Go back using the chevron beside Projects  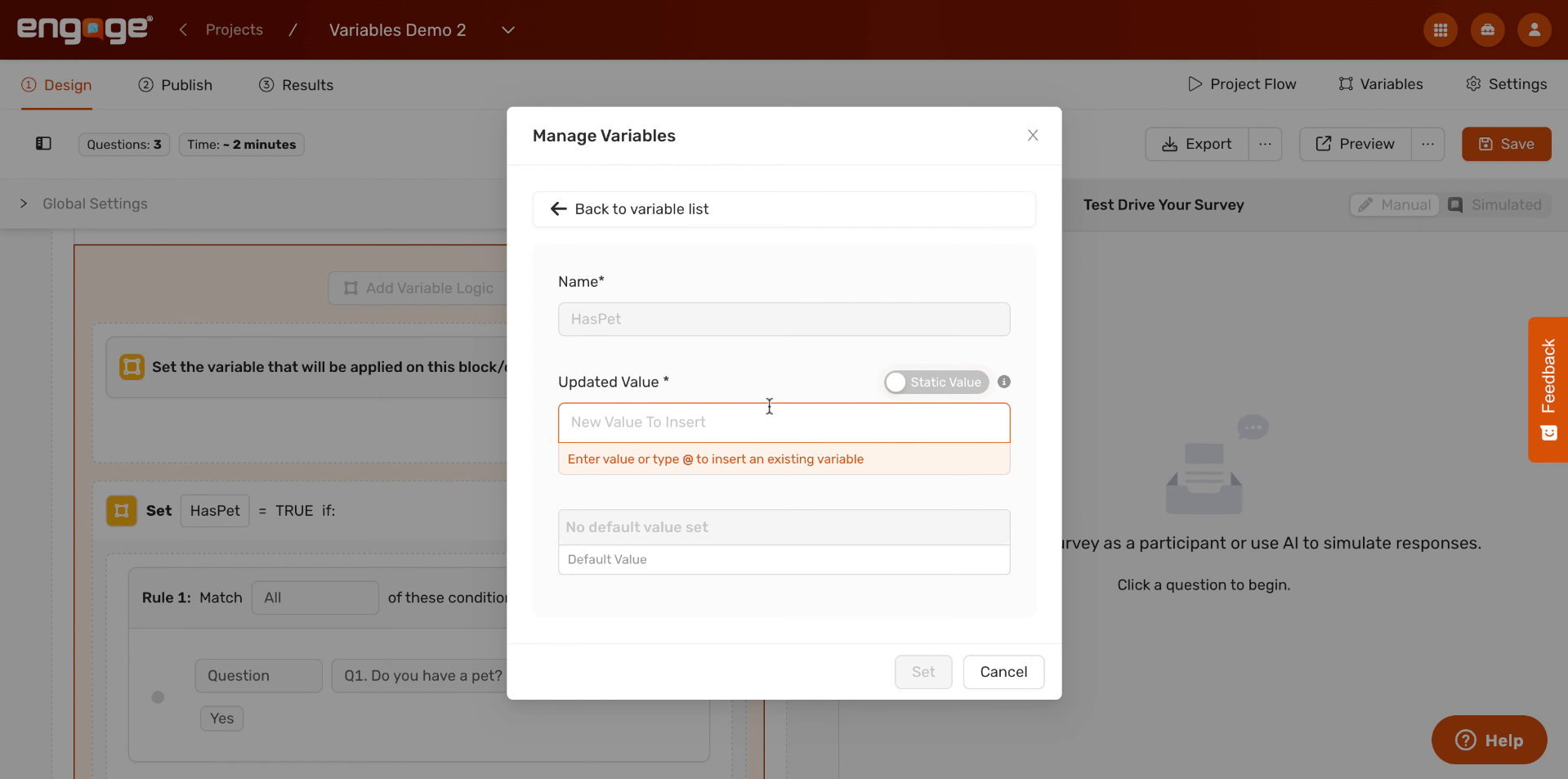(x=184, y=29)
